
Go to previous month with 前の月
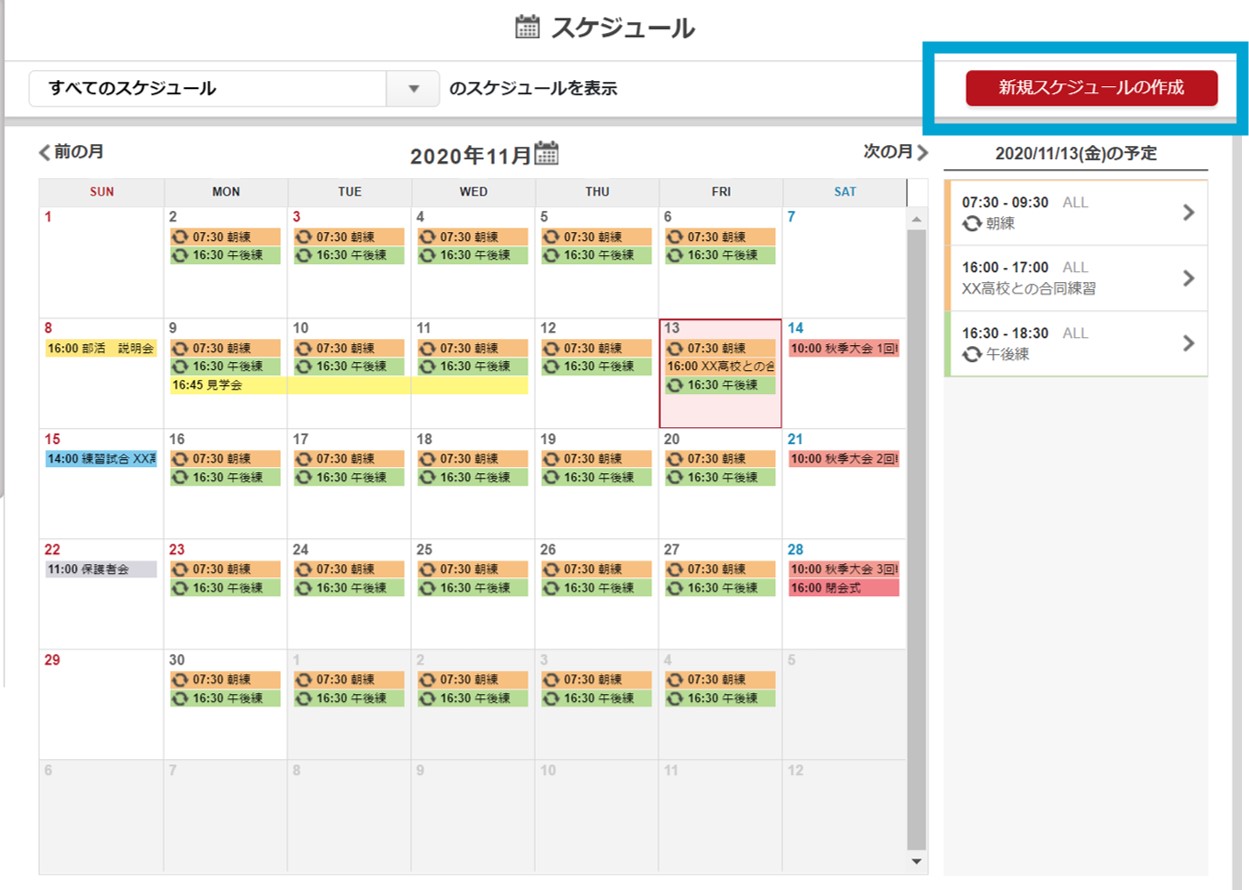[71, 152]
